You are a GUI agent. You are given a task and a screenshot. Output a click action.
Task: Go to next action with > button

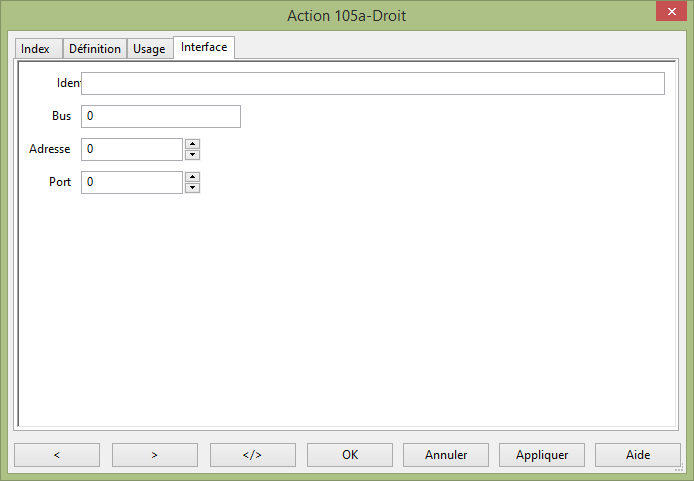coord(154,454)
